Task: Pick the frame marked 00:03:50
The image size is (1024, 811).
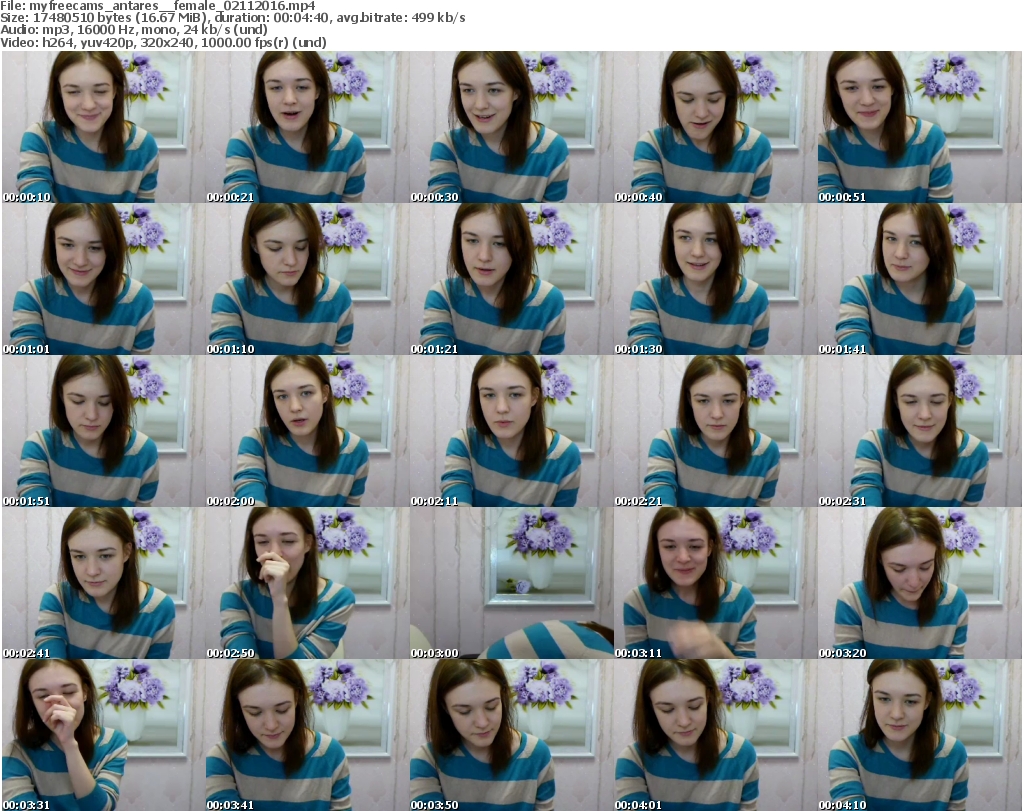Action: 511,735
